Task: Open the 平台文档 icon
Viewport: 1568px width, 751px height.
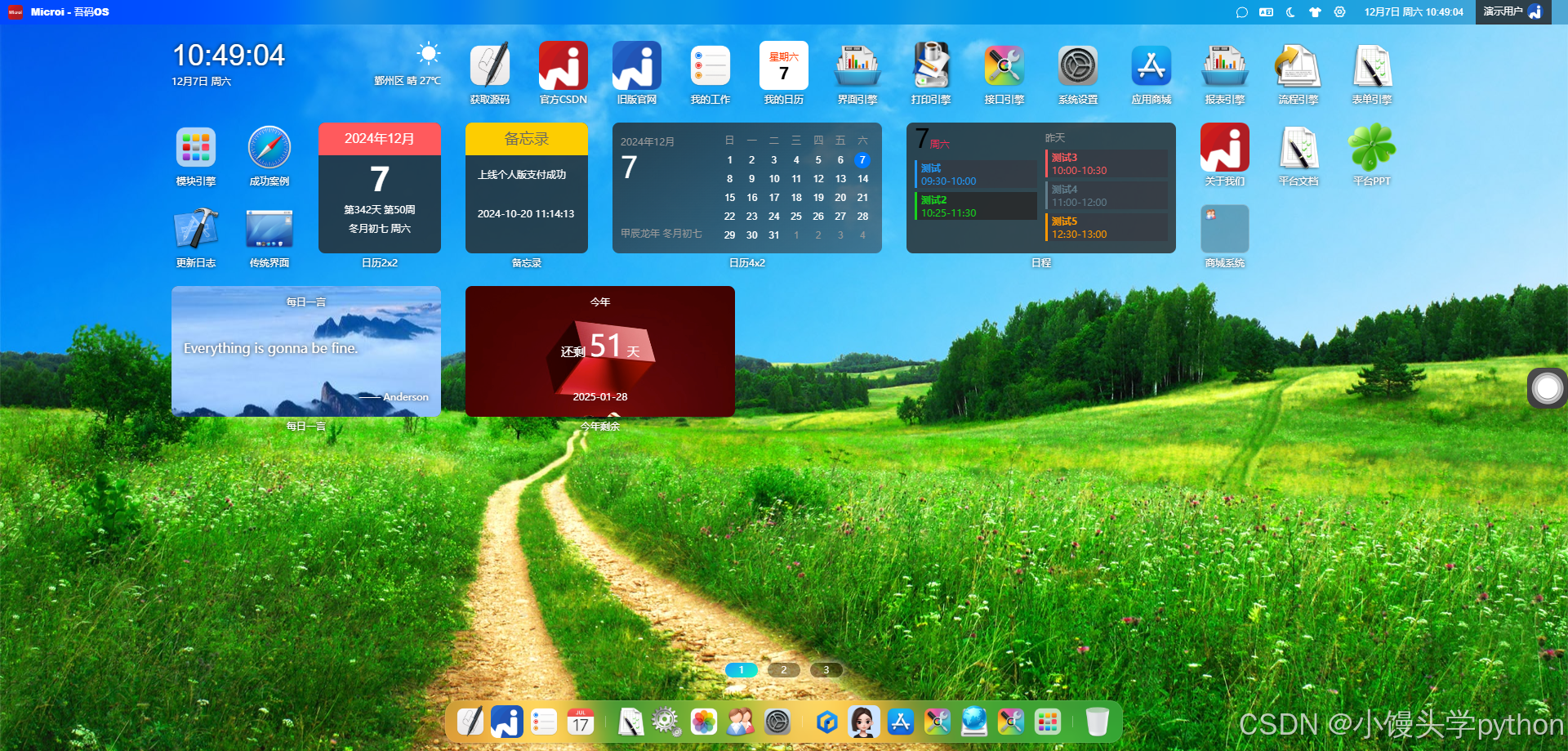Action: [x=1298, y=147]
